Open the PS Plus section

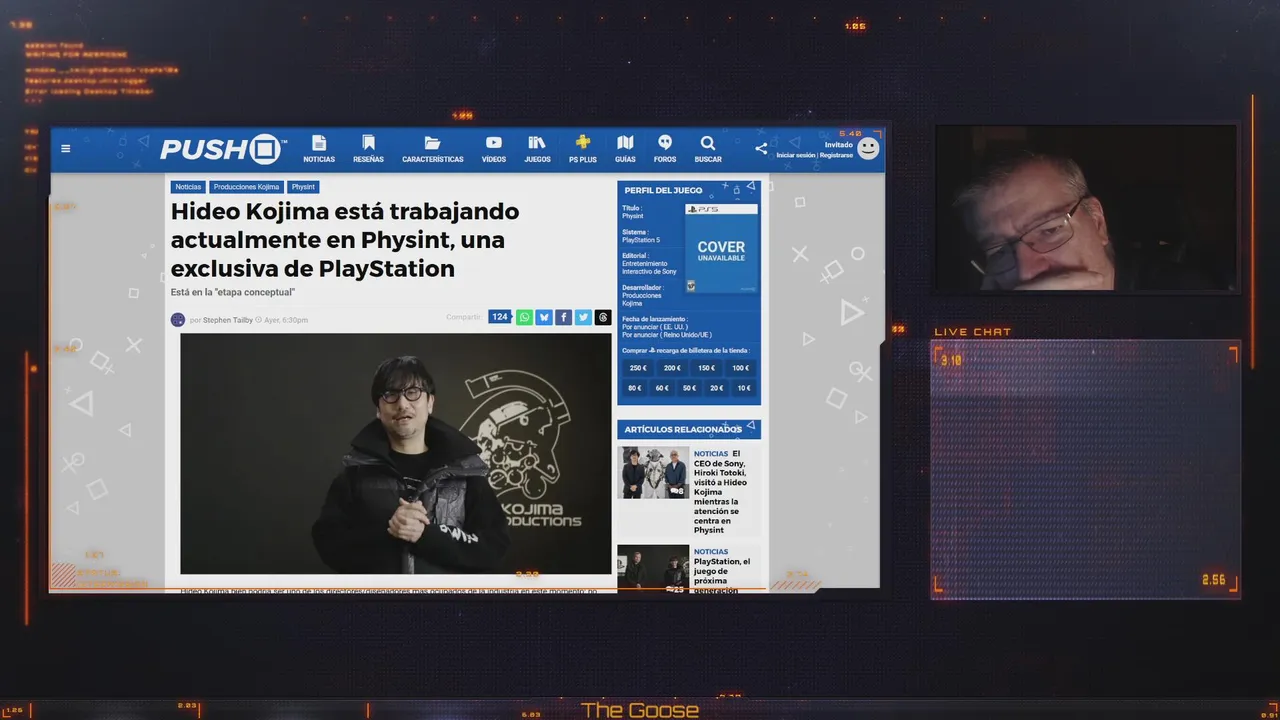click(x=583, y=149)
